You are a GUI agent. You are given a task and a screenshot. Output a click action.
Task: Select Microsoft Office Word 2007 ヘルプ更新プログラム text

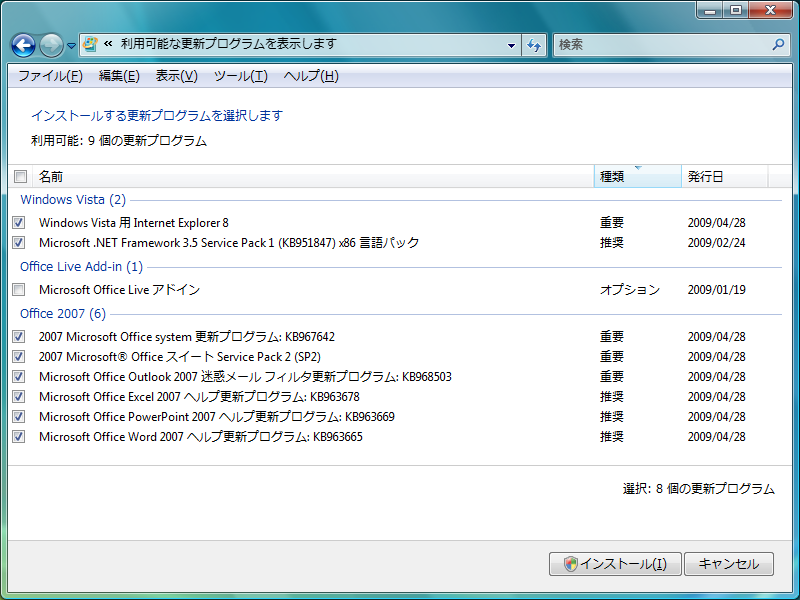[201, 437]
